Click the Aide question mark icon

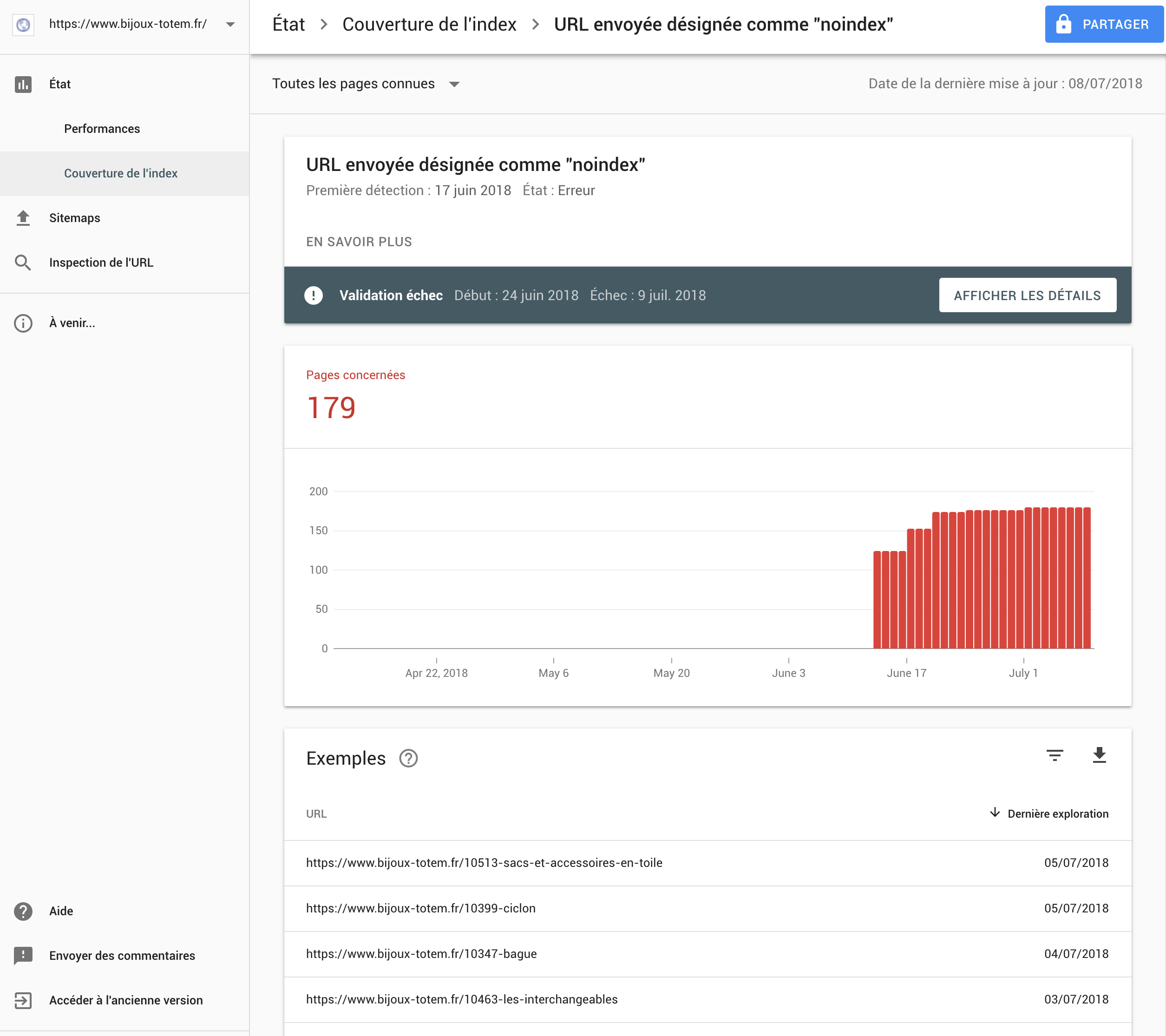23,911
